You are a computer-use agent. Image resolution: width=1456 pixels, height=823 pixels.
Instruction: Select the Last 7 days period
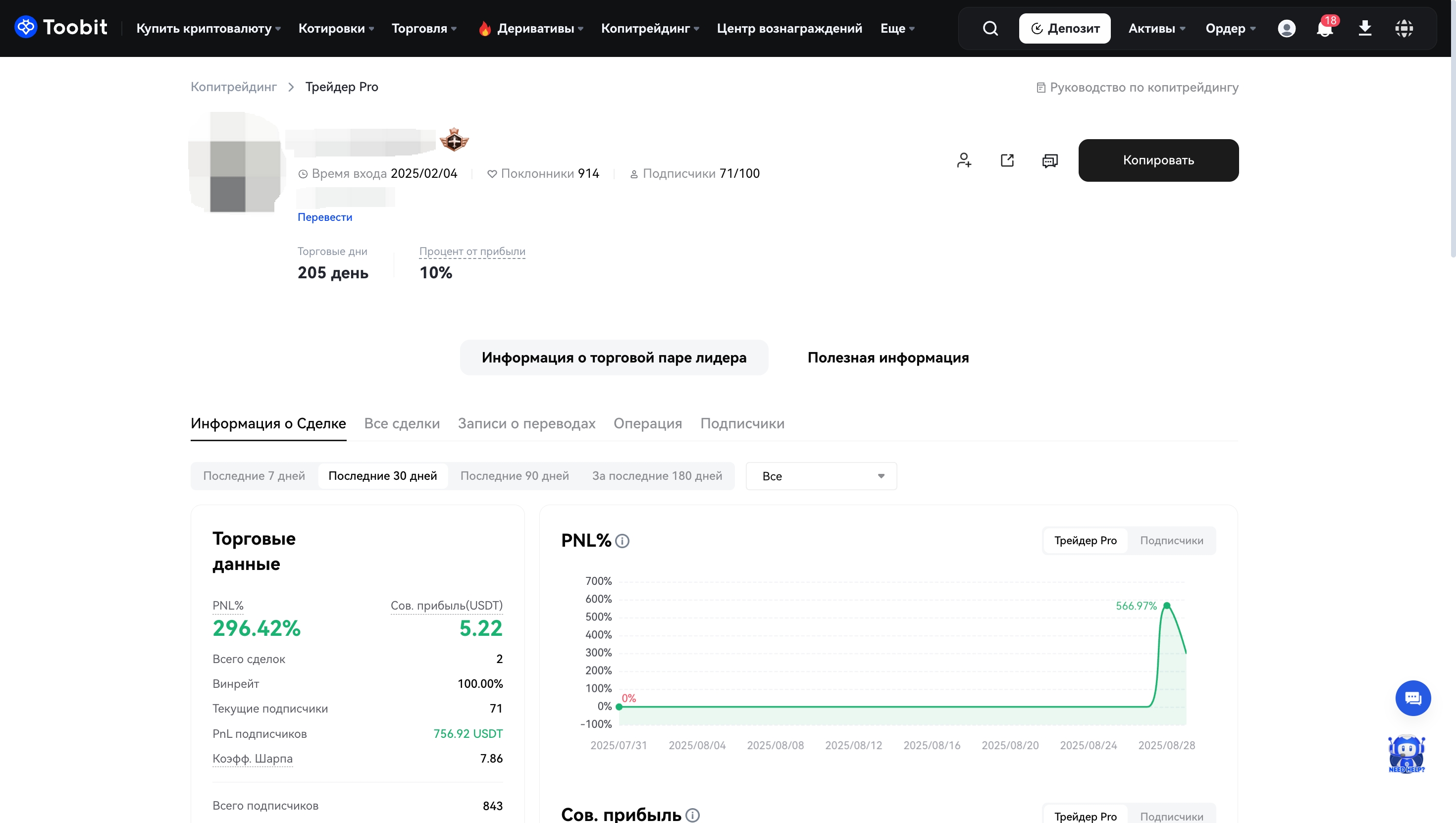254,476
